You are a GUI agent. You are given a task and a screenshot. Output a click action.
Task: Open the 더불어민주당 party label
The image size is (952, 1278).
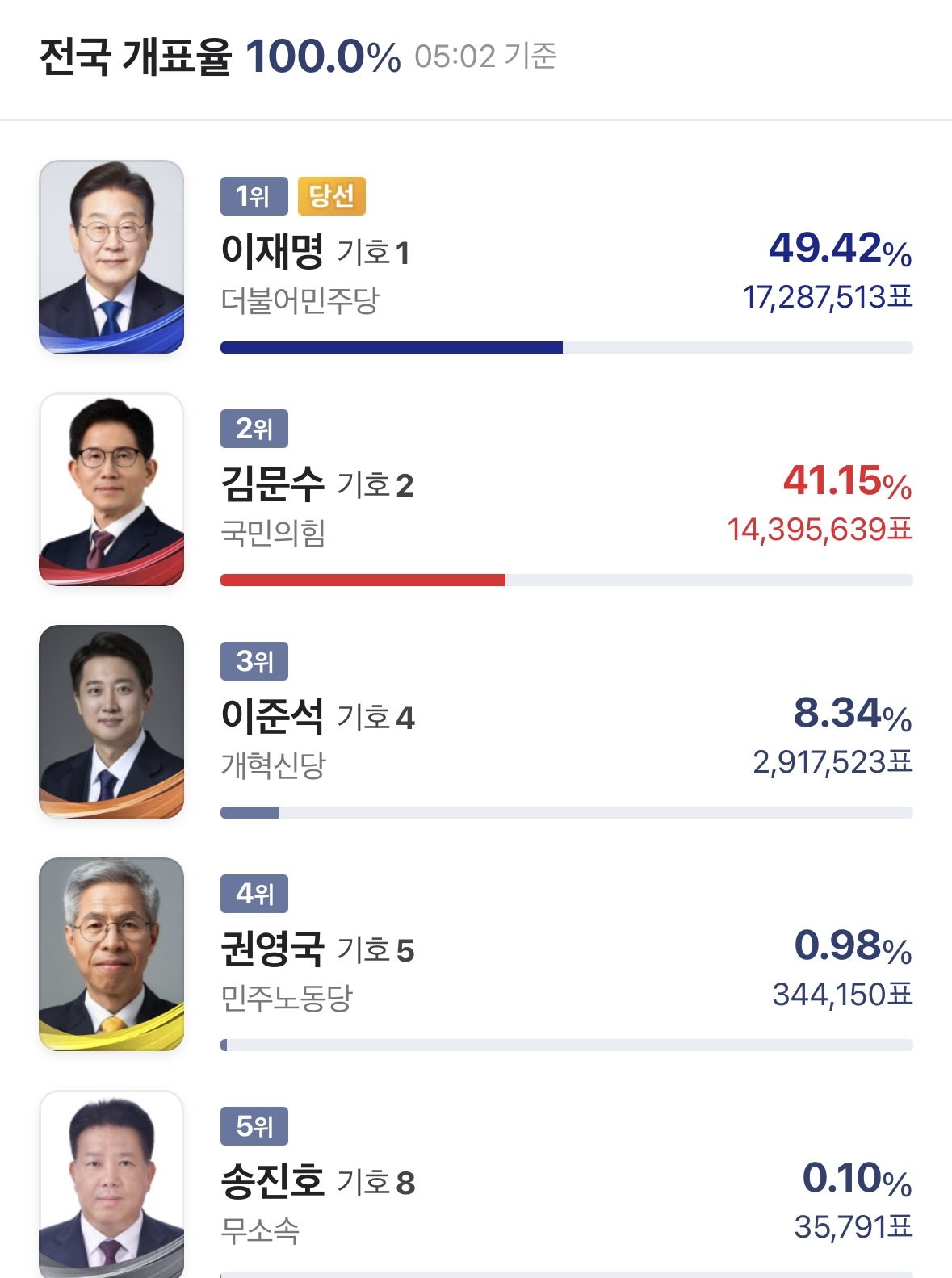tap(300, 301)
